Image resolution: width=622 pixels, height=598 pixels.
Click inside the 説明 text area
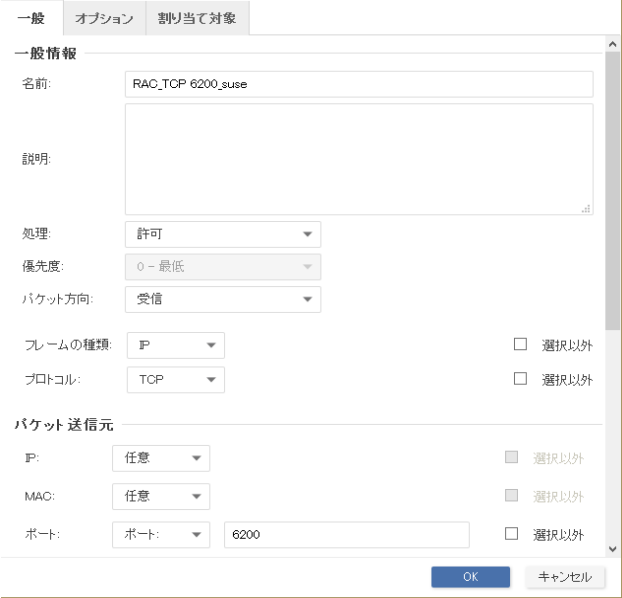(359, 159)
